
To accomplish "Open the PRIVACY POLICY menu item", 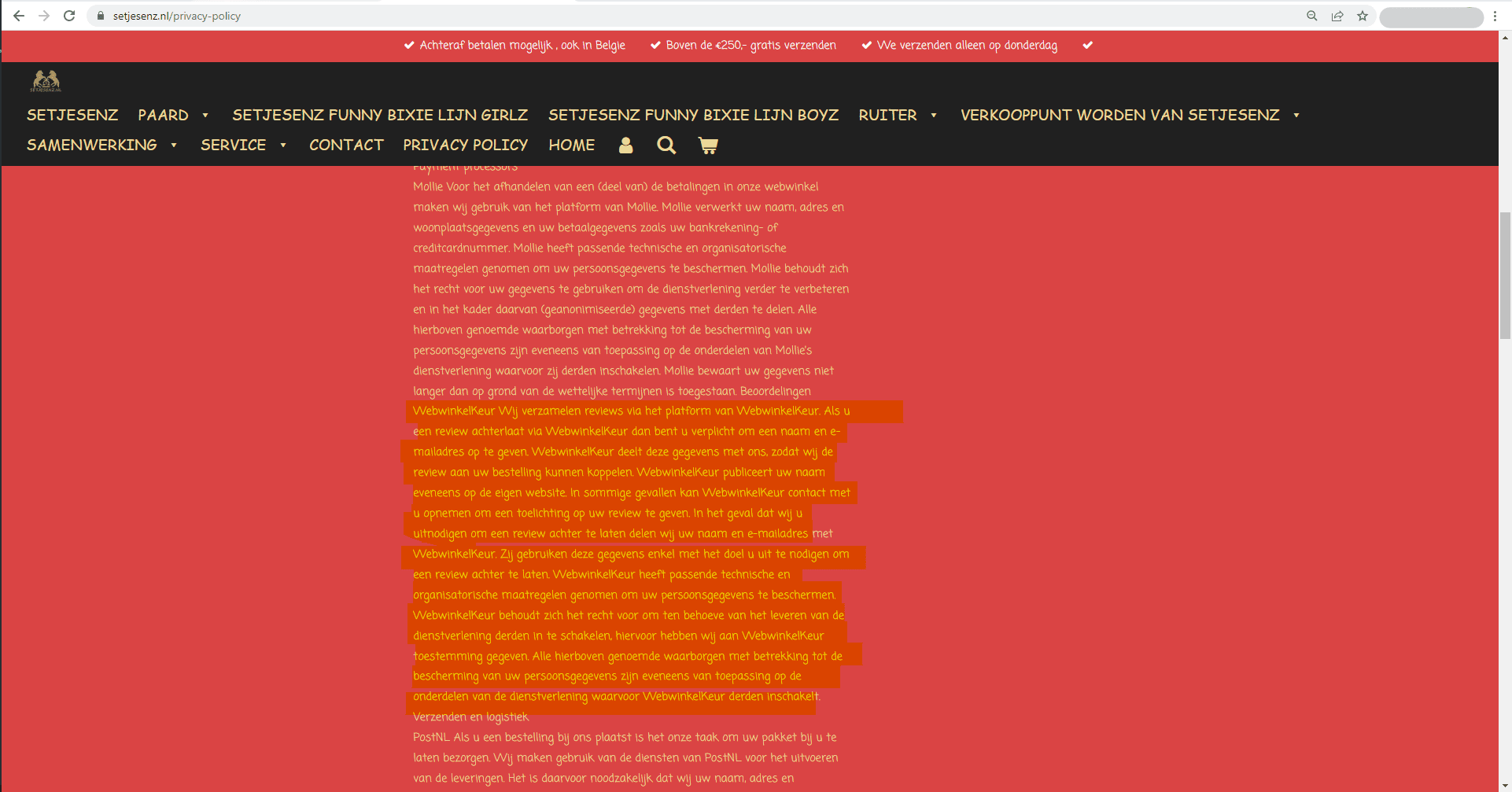I will pos(465,146).
